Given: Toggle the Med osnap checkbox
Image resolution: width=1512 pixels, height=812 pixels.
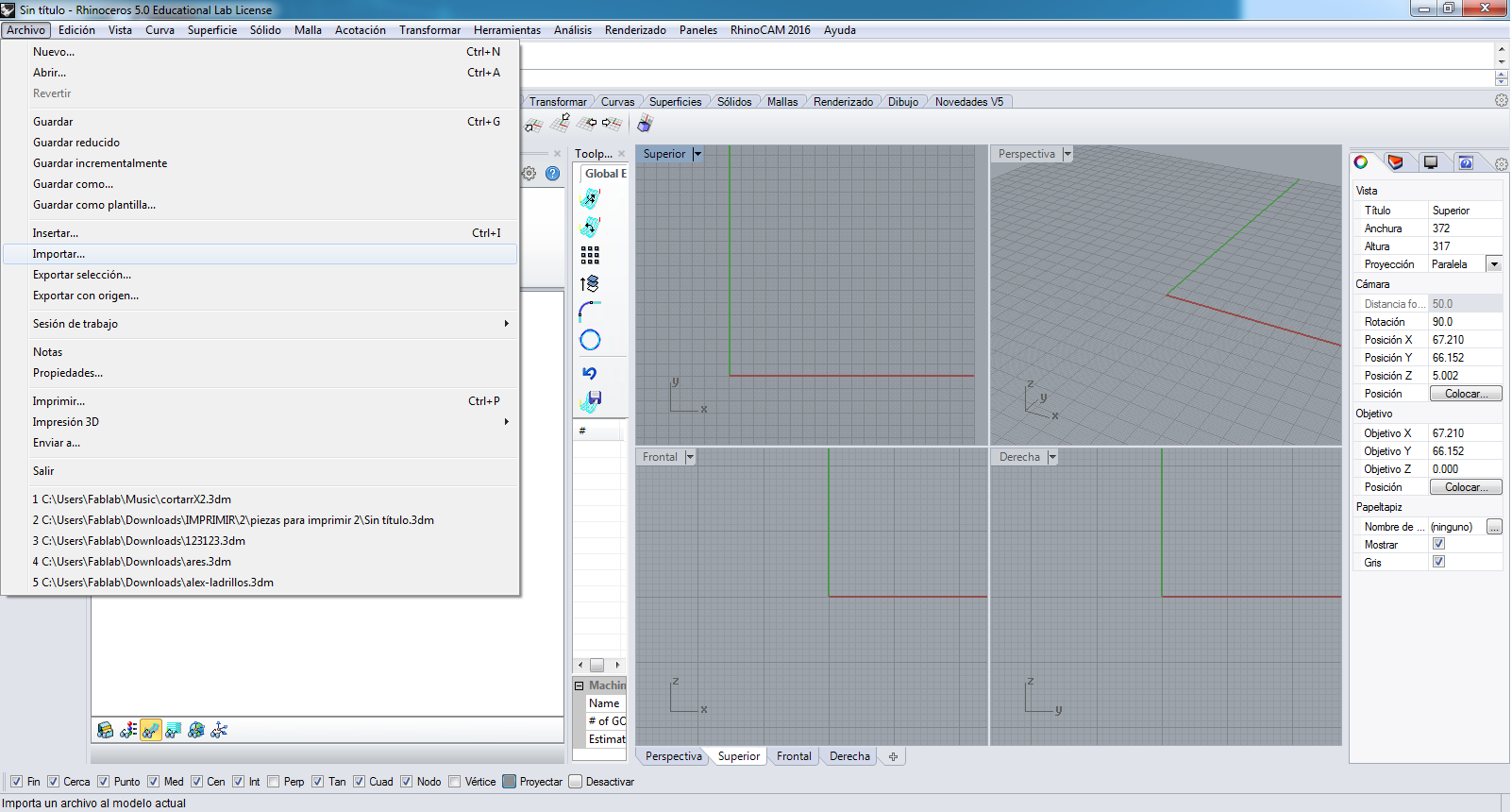Looking at the screenshot, I should 153,782.
